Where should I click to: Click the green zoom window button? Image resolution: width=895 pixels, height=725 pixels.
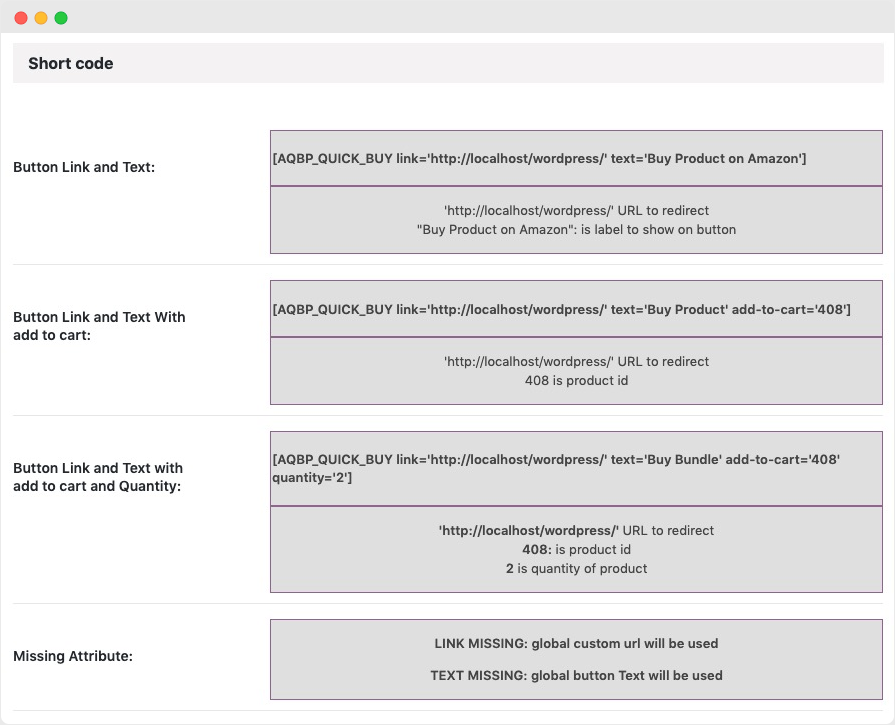tap(60, 17)
